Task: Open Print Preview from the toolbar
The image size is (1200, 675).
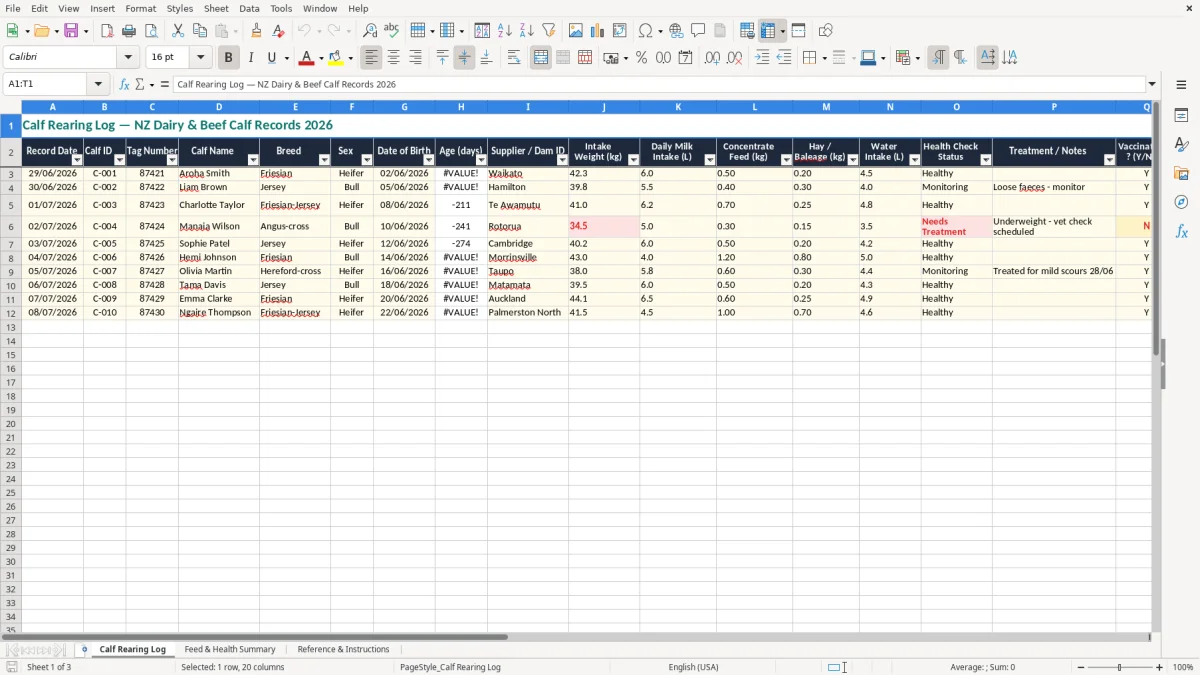Action: tap(150, 31)
